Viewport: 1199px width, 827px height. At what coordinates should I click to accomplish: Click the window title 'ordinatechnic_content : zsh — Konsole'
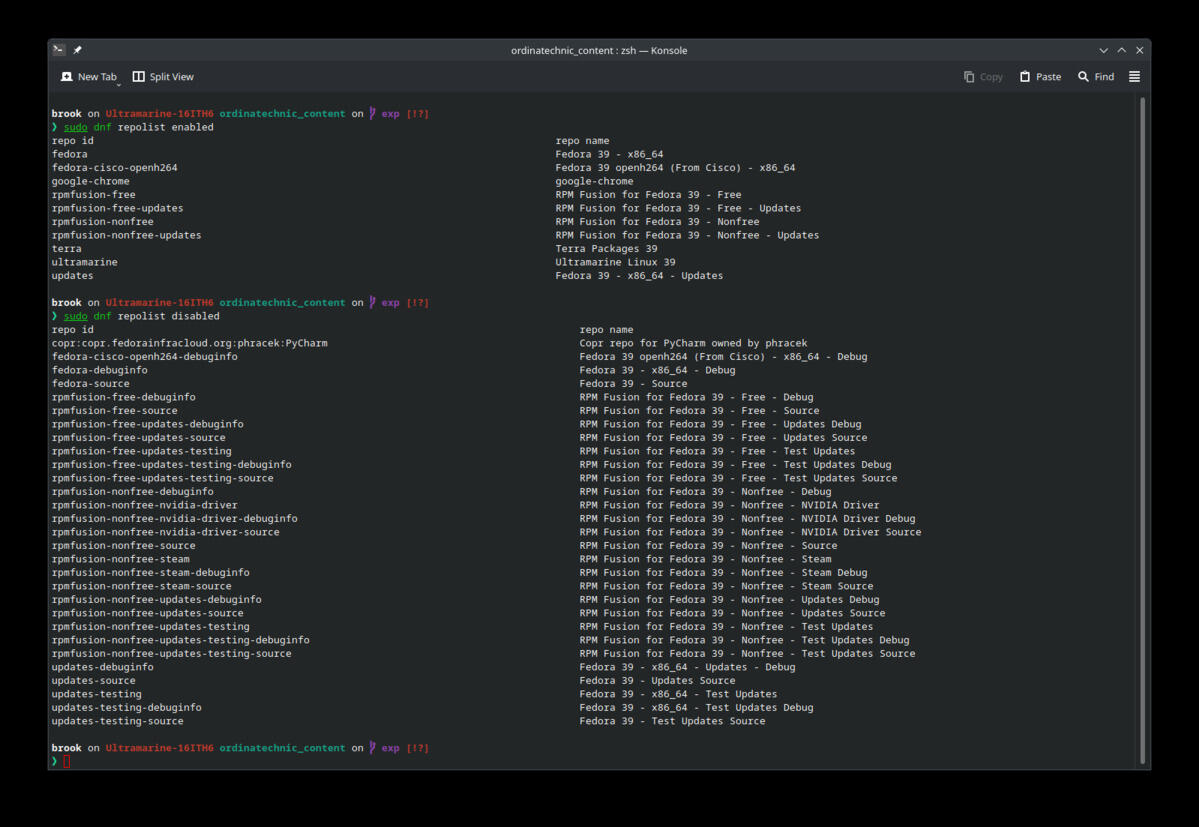(600, 50)
